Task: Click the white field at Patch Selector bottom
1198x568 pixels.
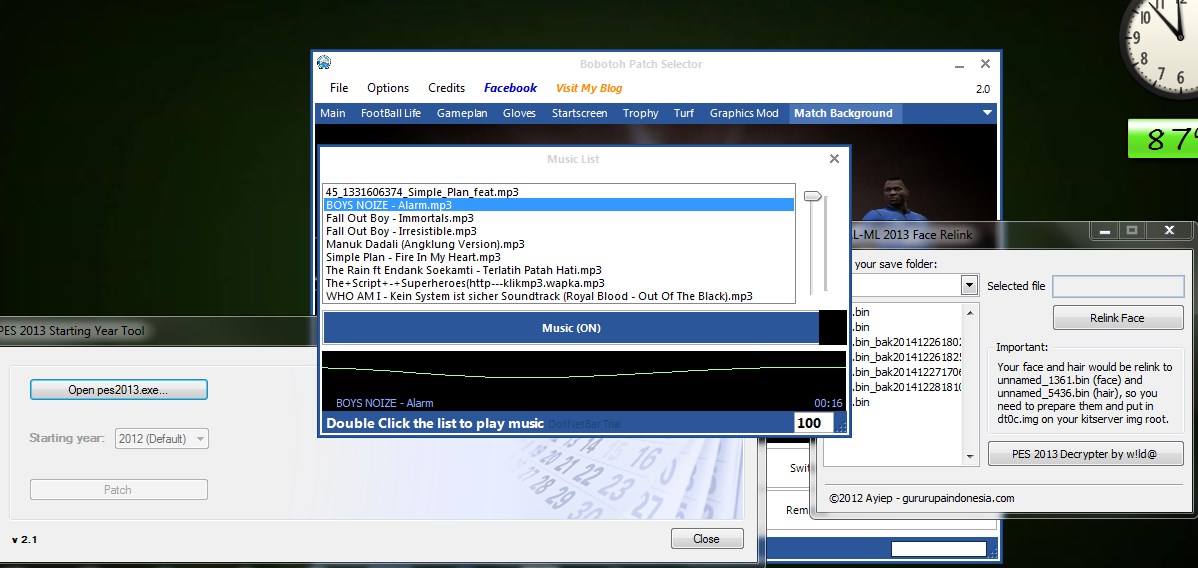Action: pyautogui.click(x=938, y=549)
